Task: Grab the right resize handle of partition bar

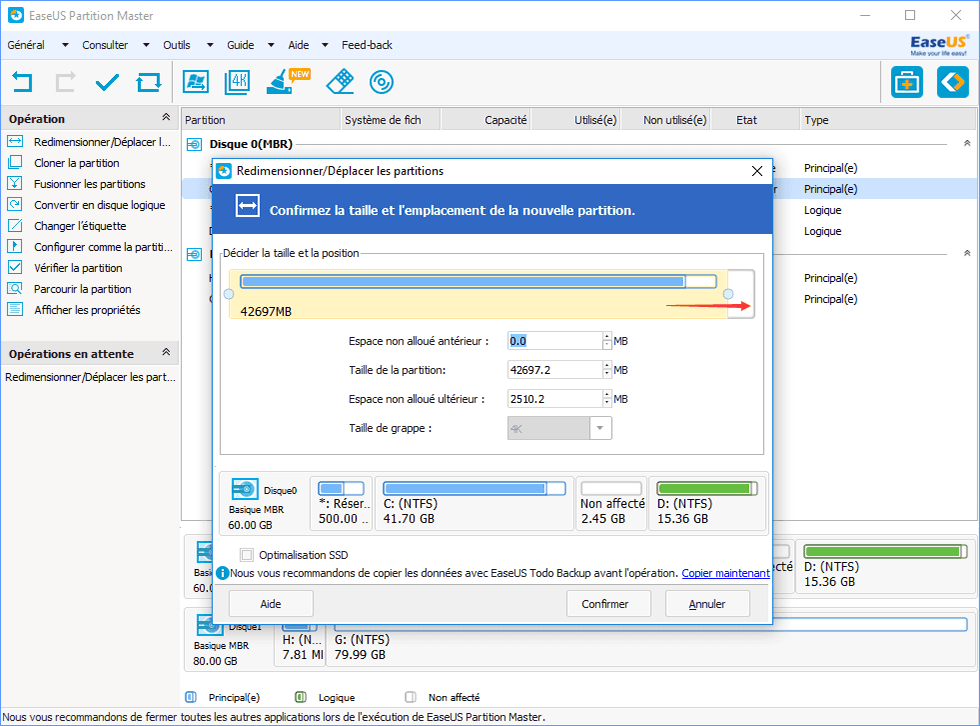Action: click(x=728, y=294)
